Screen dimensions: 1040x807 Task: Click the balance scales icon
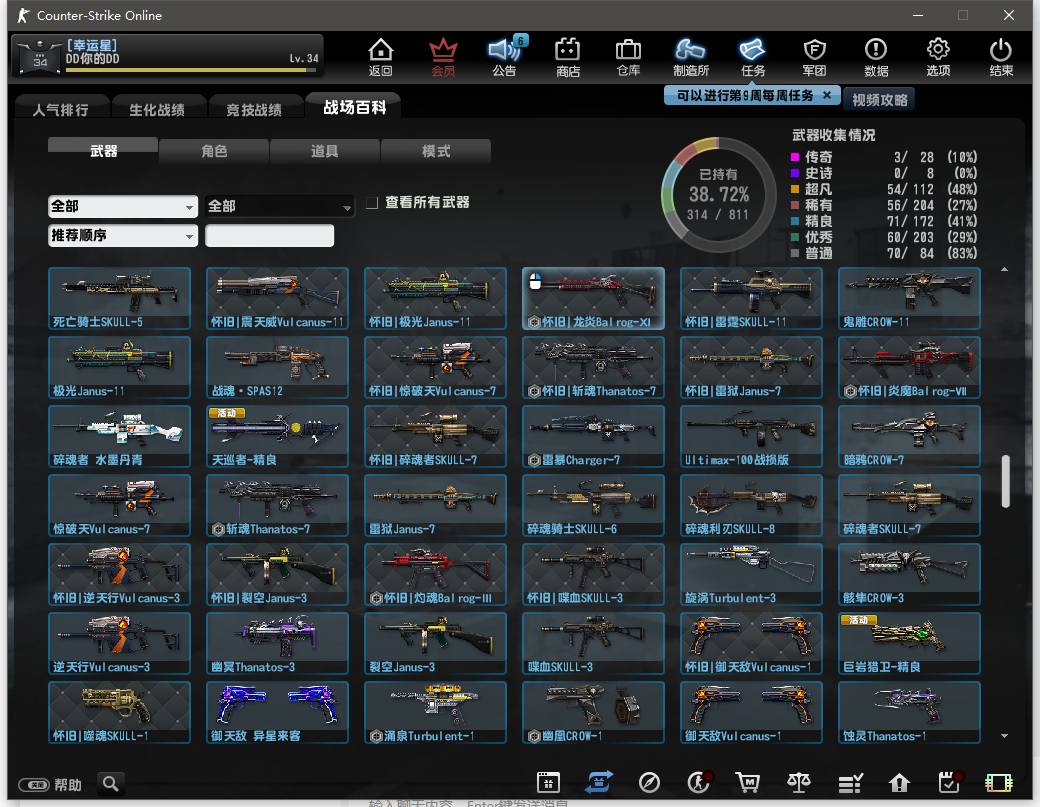(799, 783)
